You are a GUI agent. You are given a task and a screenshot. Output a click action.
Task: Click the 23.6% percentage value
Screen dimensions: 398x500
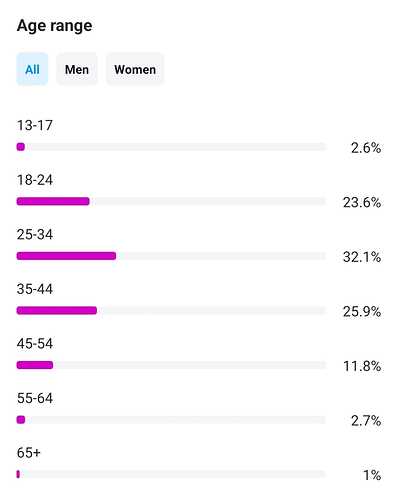click(x=362, y=202)
